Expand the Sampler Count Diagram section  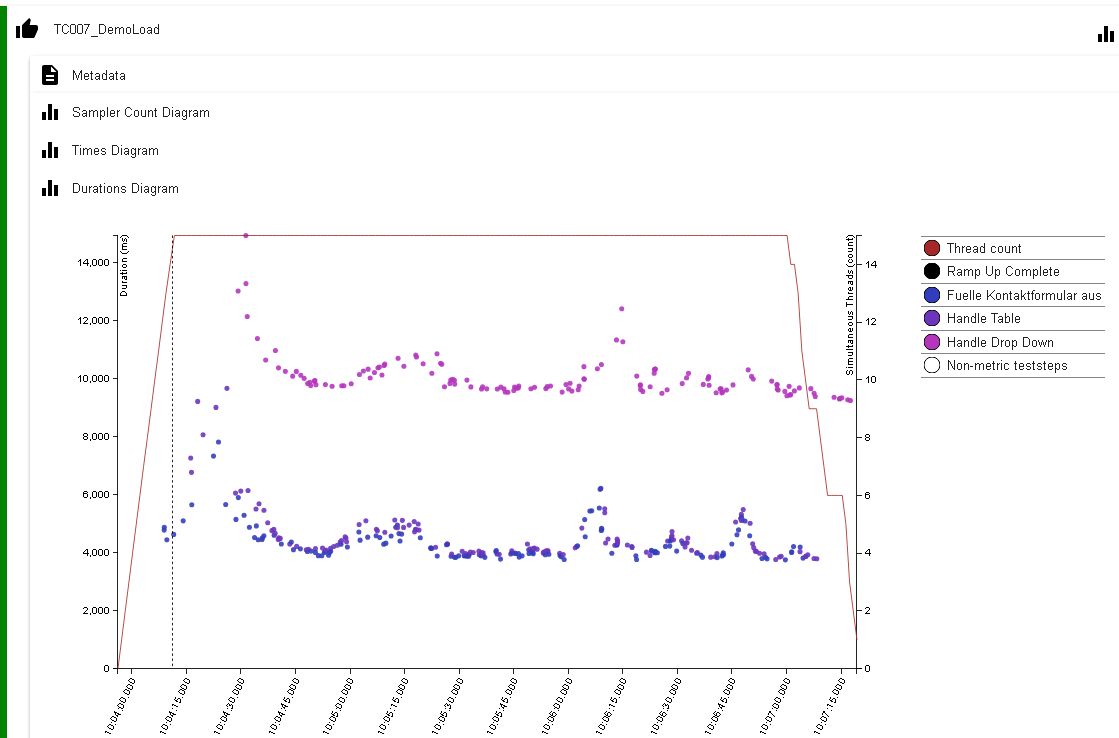tap(141, 113)
